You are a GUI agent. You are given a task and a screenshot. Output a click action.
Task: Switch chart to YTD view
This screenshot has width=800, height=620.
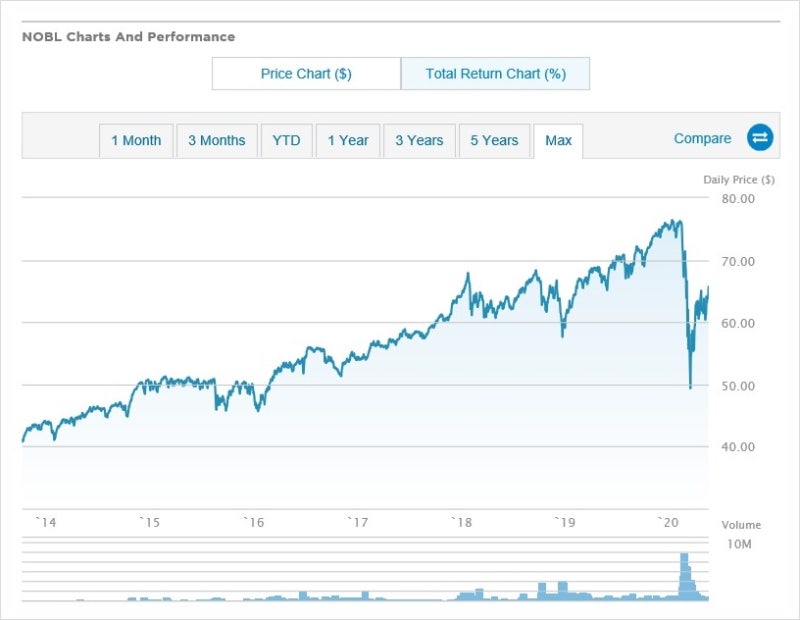(287, 140)
